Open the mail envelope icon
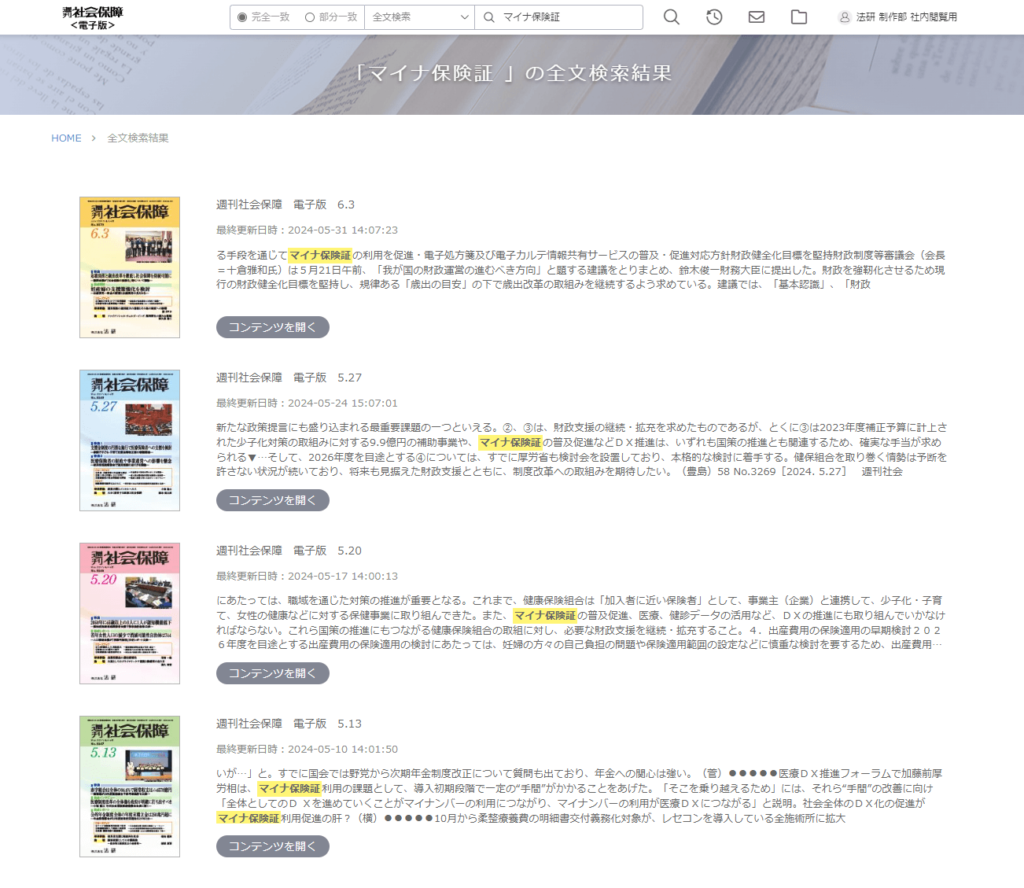 pyautogui.click(x=756, y=17)
